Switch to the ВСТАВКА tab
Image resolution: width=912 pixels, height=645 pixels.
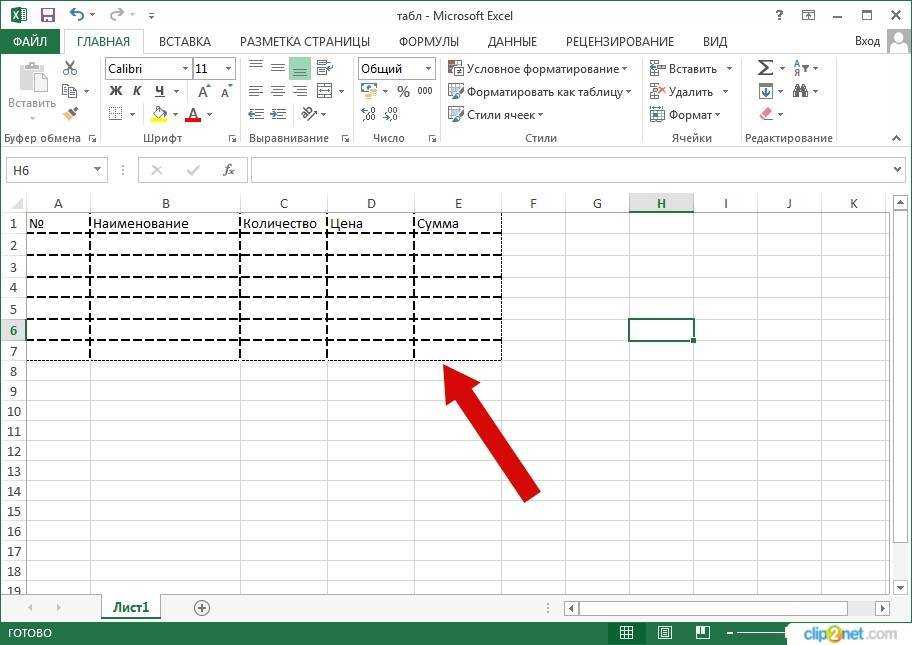185,42
